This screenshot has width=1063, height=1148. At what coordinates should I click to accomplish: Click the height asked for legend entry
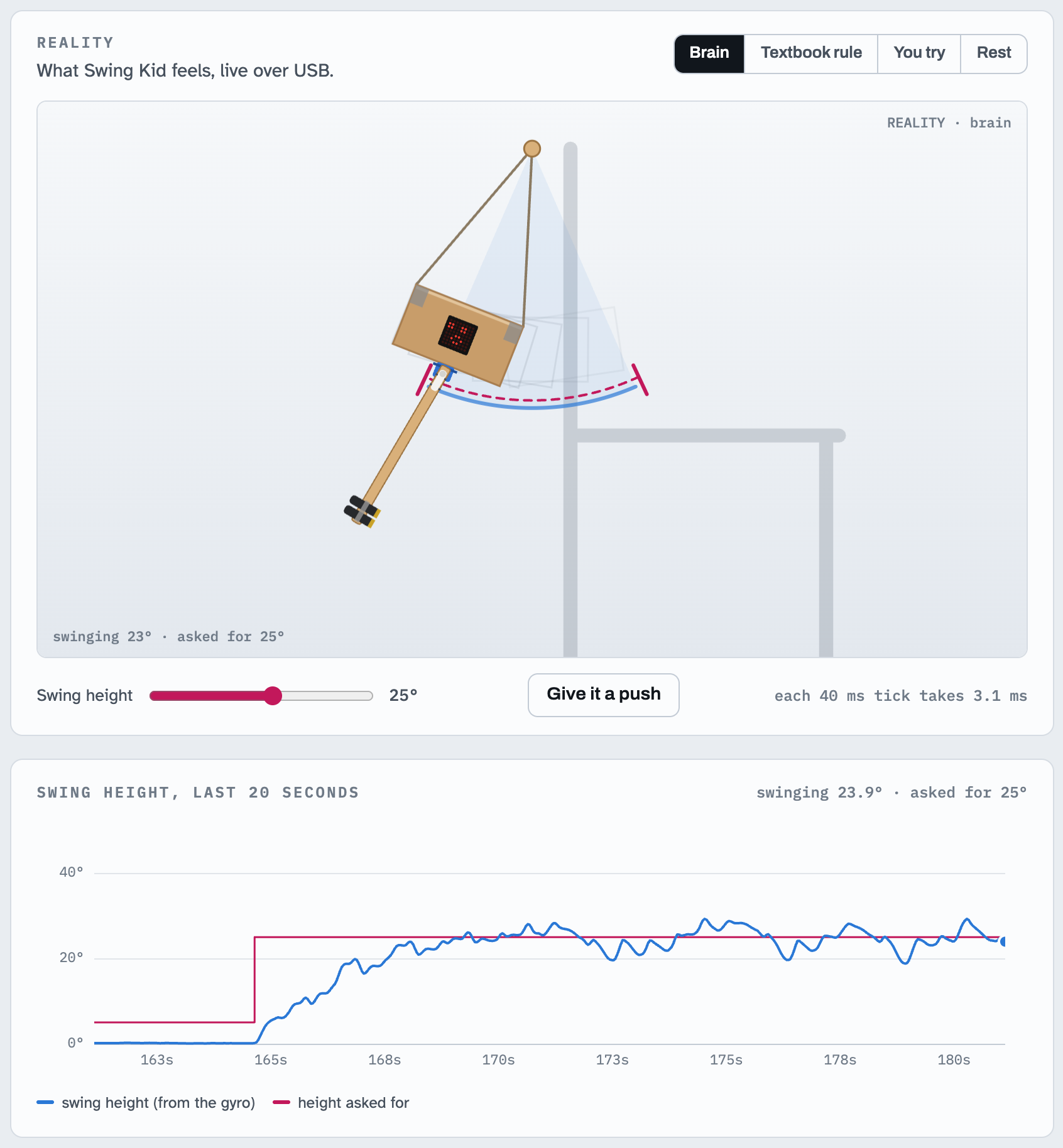point(341,1102)
